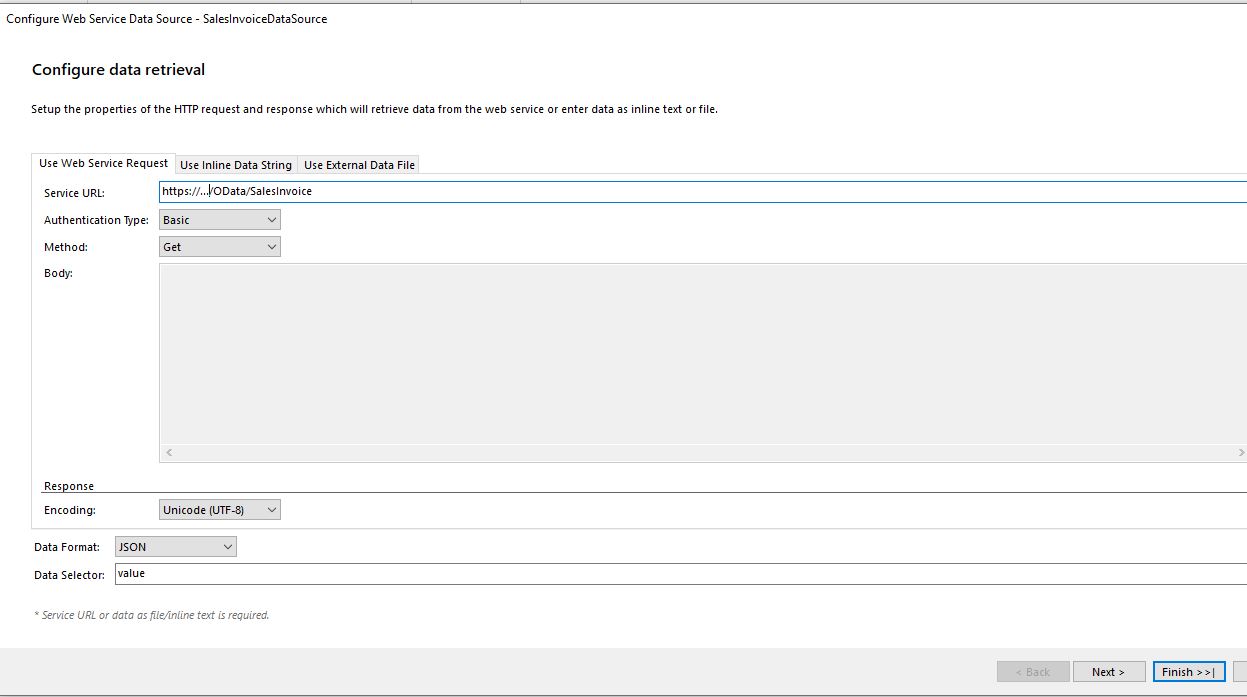The image size is (1247, 697).
Task: Click the Body scrollbar right arrow
Action: [x=1241, y=453]
